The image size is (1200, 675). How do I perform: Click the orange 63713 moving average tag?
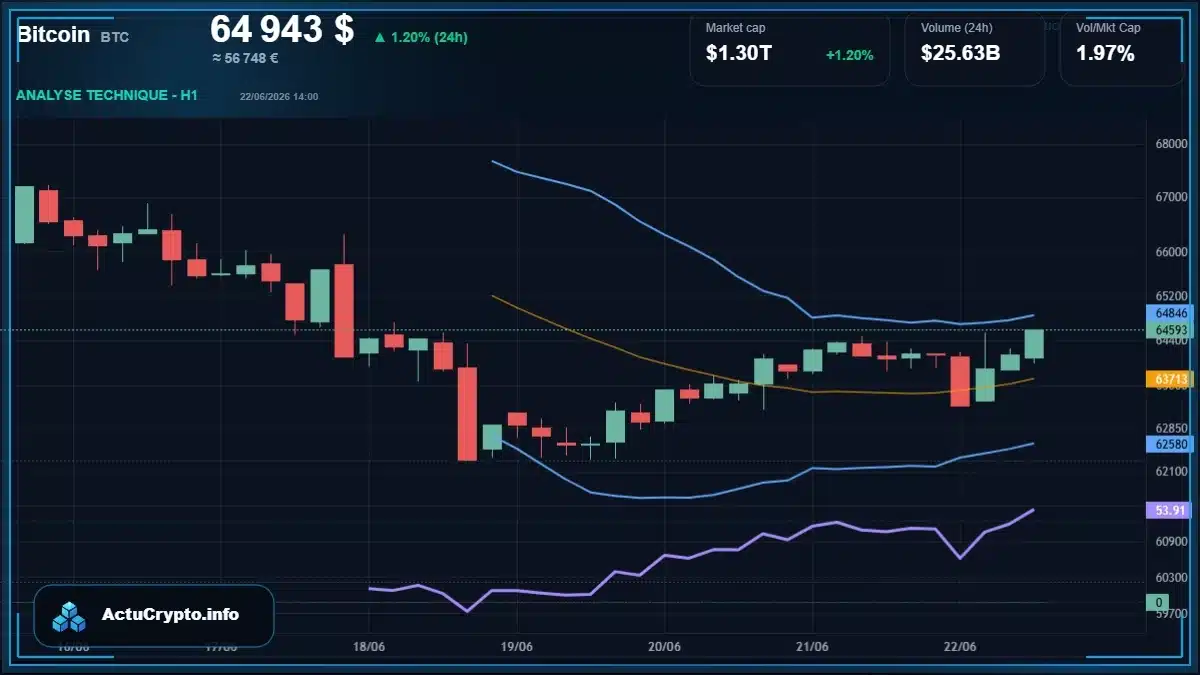coord(1170,379)
